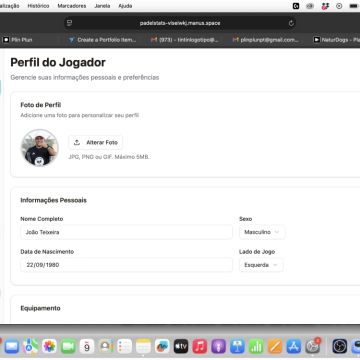Screen dimensions: 360x360
Task: Open the Janela menu
Action: pos(102,6)
